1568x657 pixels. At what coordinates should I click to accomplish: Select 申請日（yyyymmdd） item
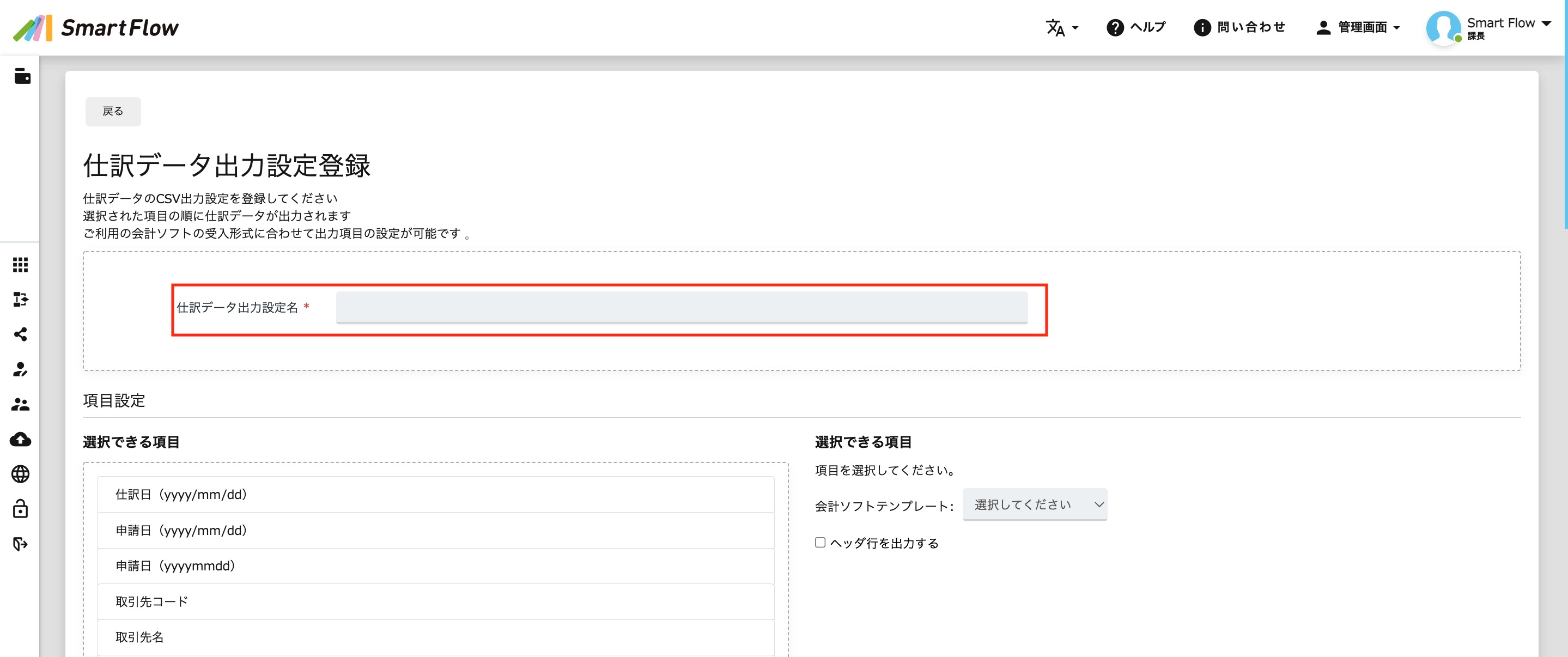tap(435, 565)
